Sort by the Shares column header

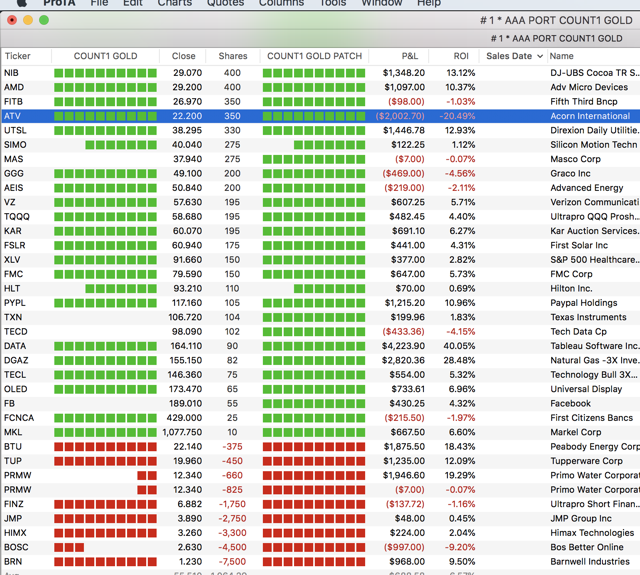pyautogui.click(x=233, y=56)
